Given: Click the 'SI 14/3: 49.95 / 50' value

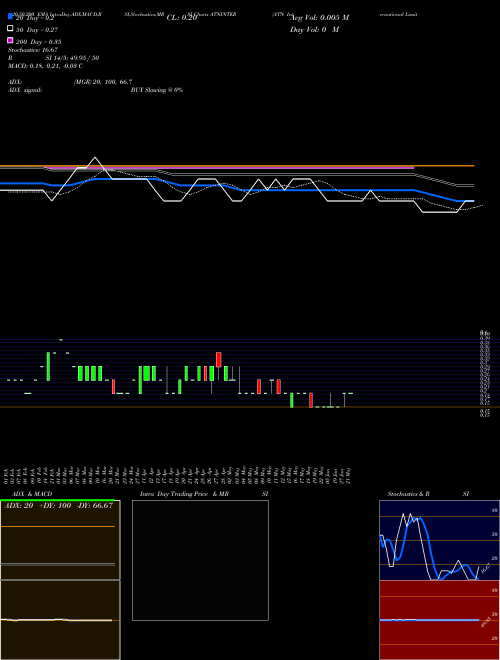Looking at the screenshot, I should [72, 58].
